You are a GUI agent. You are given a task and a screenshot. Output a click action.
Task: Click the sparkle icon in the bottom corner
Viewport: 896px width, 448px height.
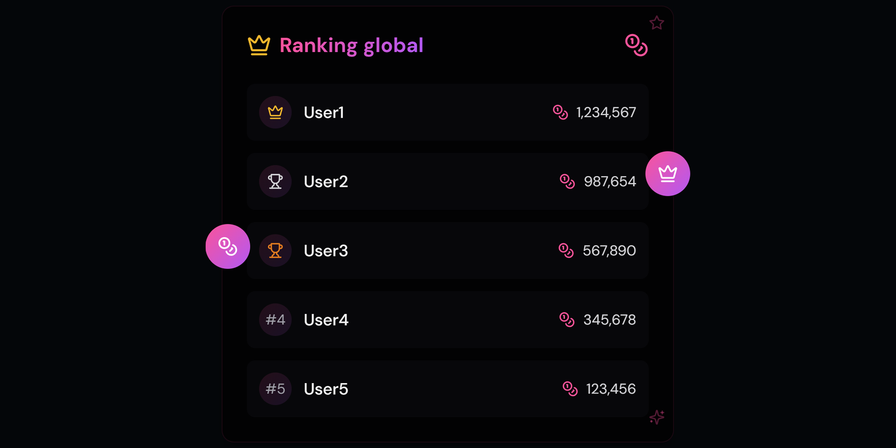657,417
